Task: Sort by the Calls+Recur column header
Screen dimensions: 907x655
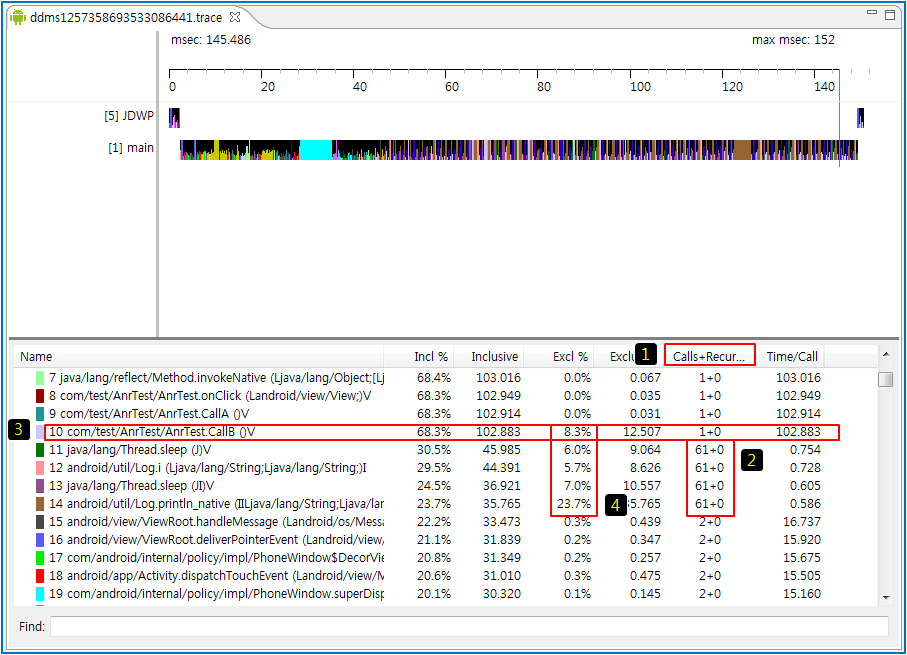Action: [709, 355]
